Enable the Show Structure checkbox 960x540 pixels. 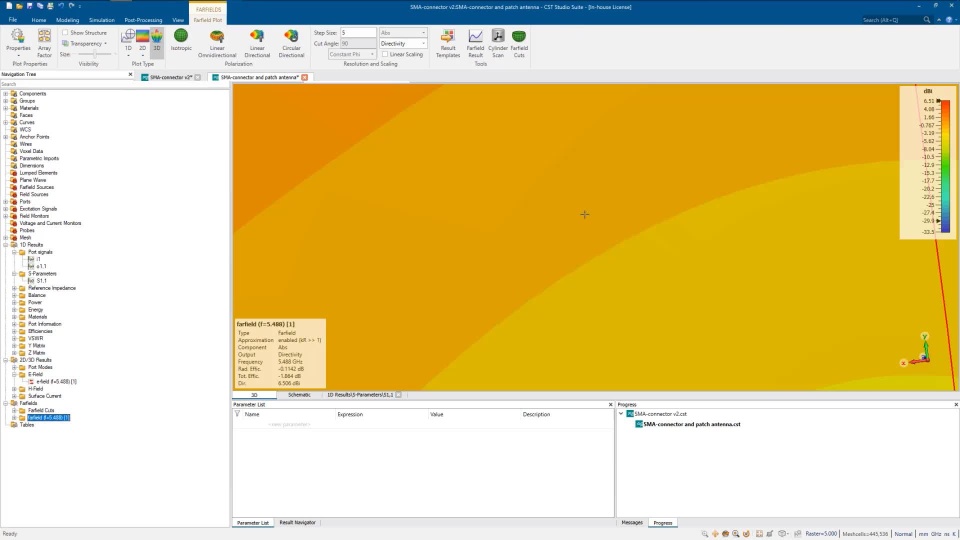[65, 32]
